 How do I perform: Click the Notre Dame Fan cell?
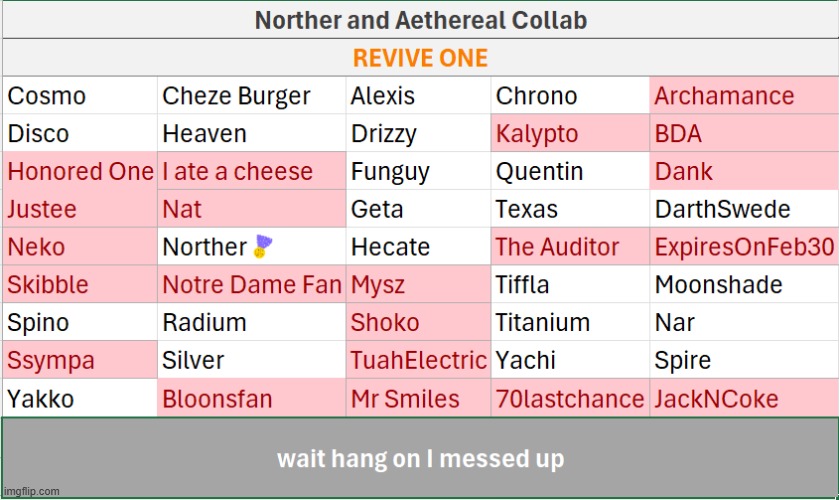[251, 284]
